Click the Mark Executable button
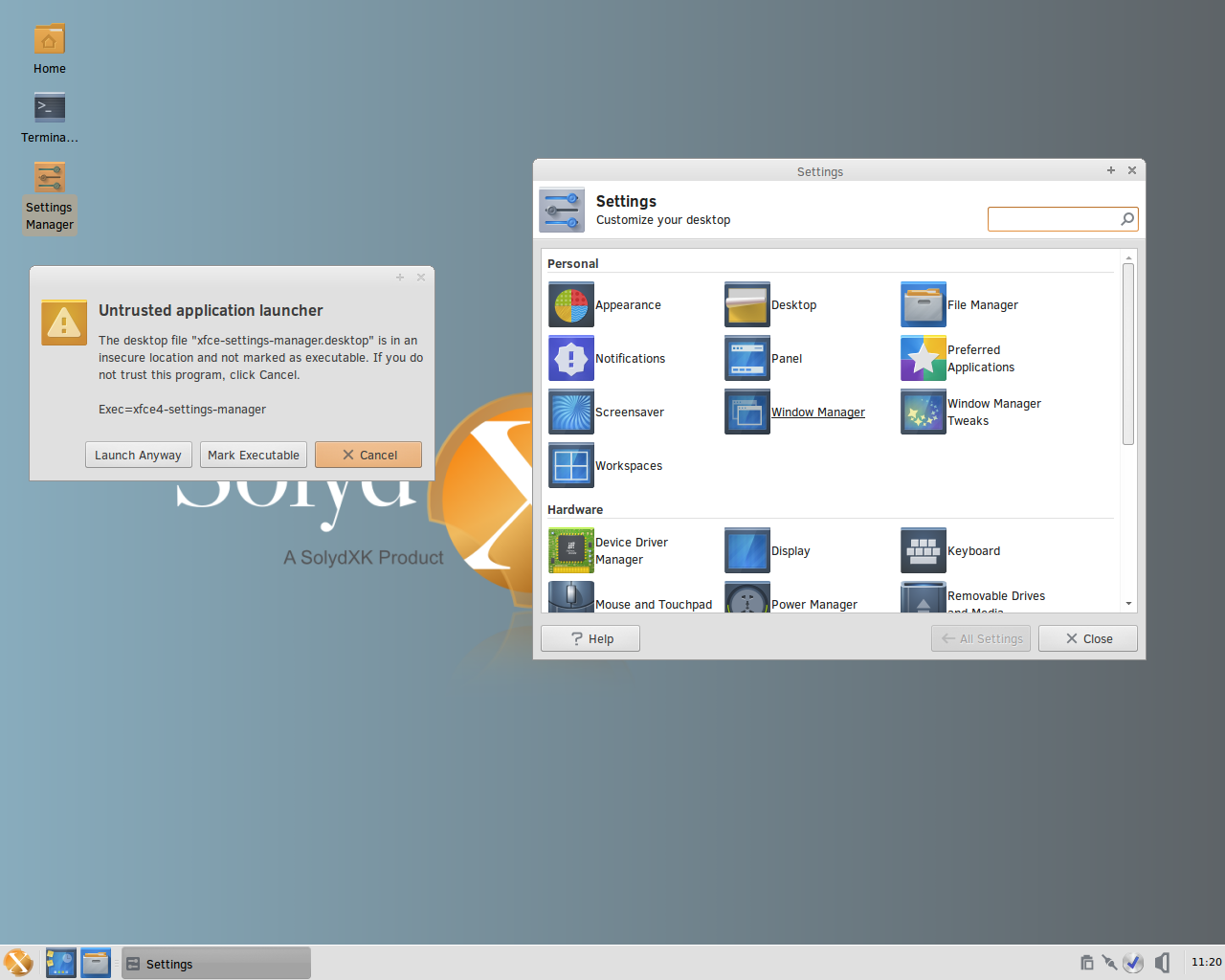This screenshot has height=980, width=1225. click(254, 455)
